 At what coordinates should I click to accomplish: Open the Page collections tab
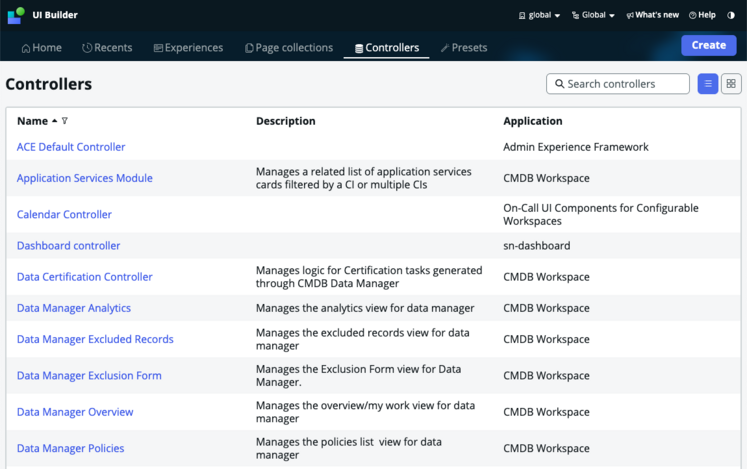(x=289, y=48)
